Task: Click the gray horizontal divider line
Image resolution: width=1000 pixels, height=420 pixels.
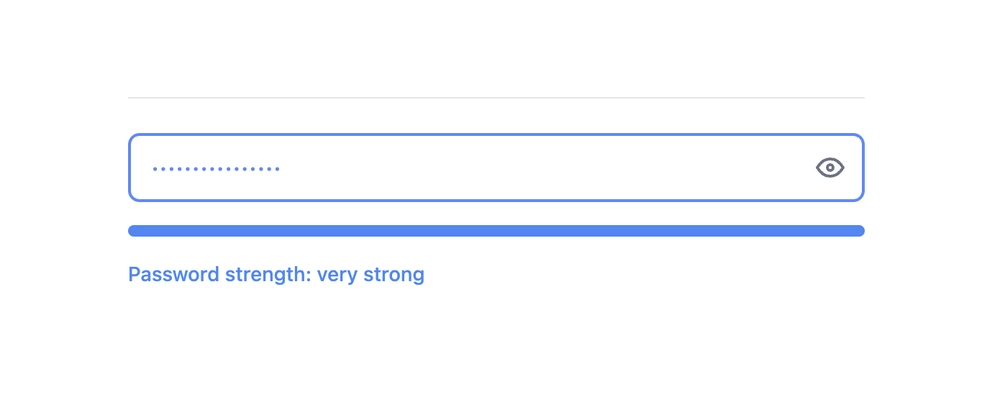Action: click(x=496, y=98)
